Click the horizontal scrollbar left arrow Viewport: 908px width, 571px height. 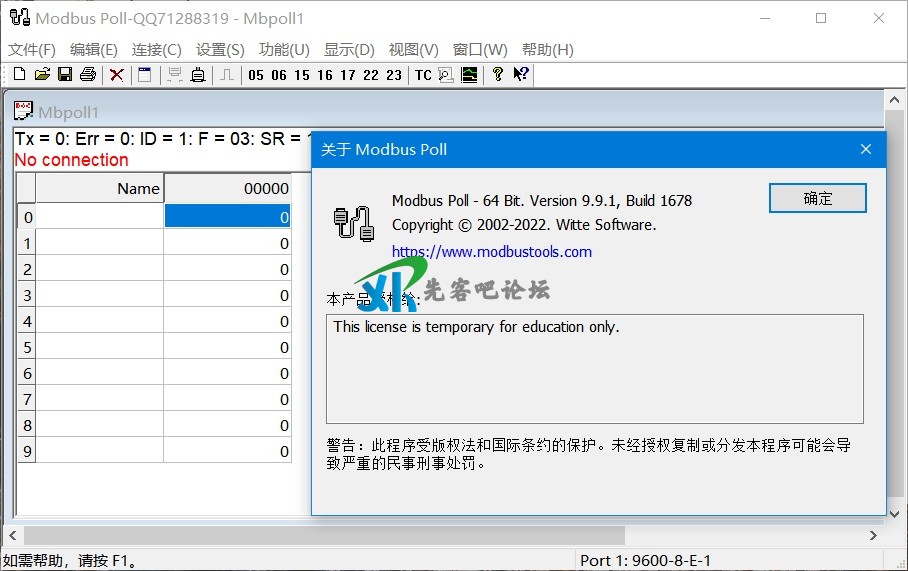pyautogui.click(x=13, y=536)
